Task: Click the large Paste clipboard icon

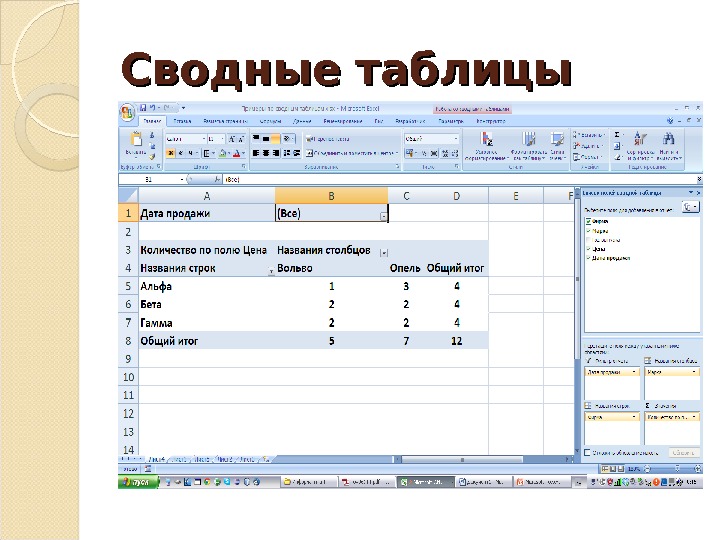Action: click(136, 139)
